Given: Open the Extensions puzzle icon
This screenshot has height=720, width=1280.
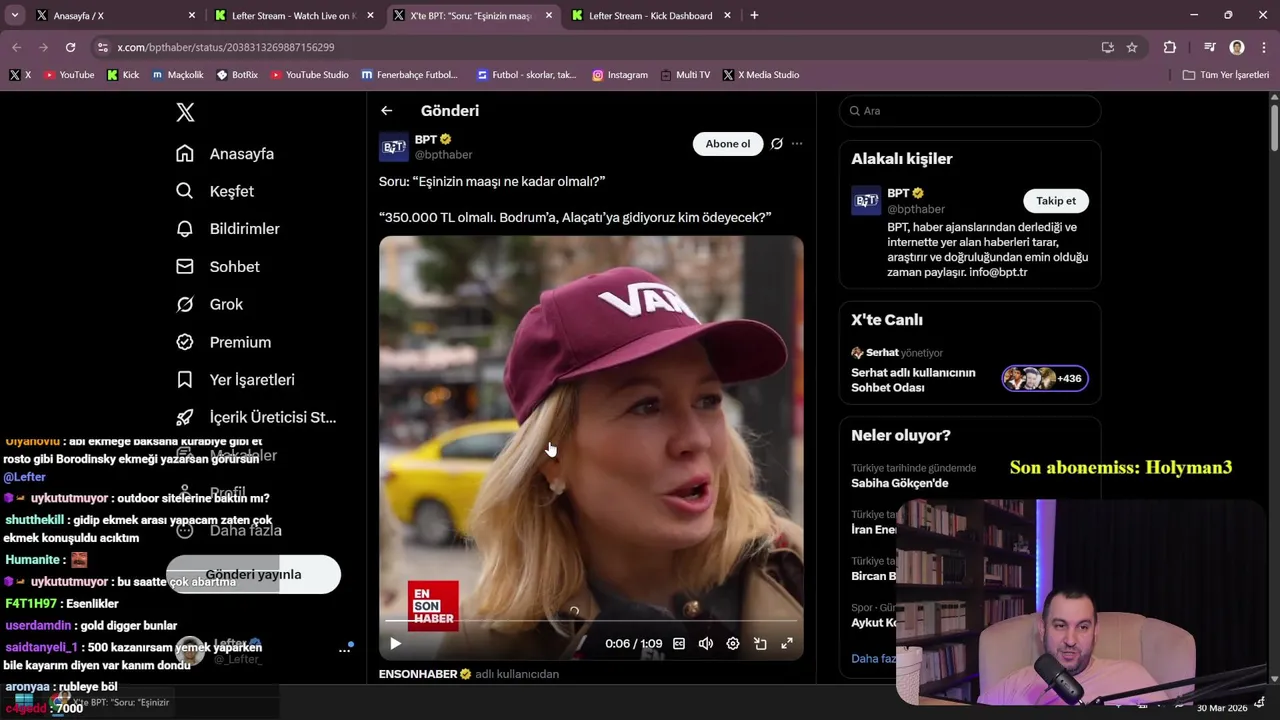Looking at the screenshot, I should click(1170, 47).
